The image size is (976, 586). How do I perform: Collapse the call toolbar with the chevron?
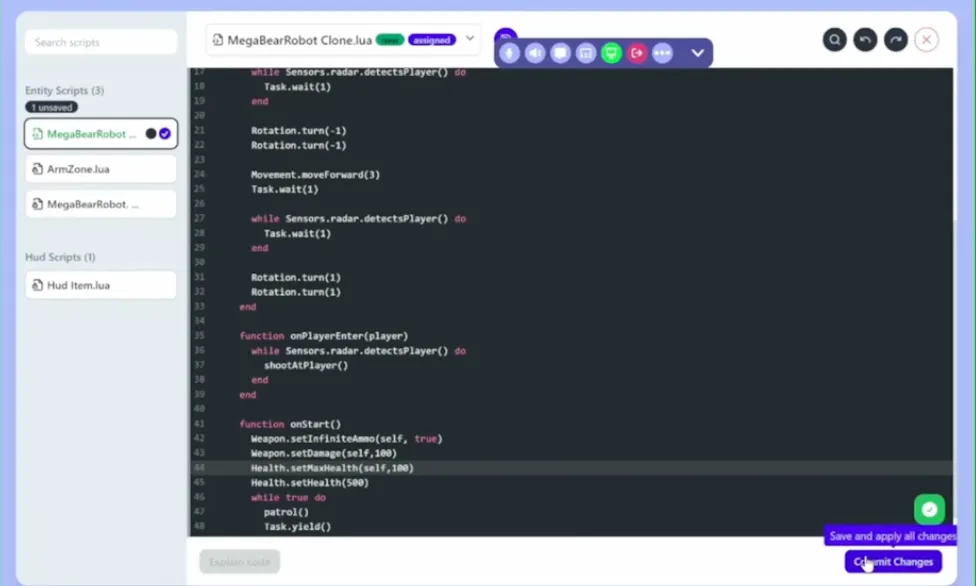698,54
